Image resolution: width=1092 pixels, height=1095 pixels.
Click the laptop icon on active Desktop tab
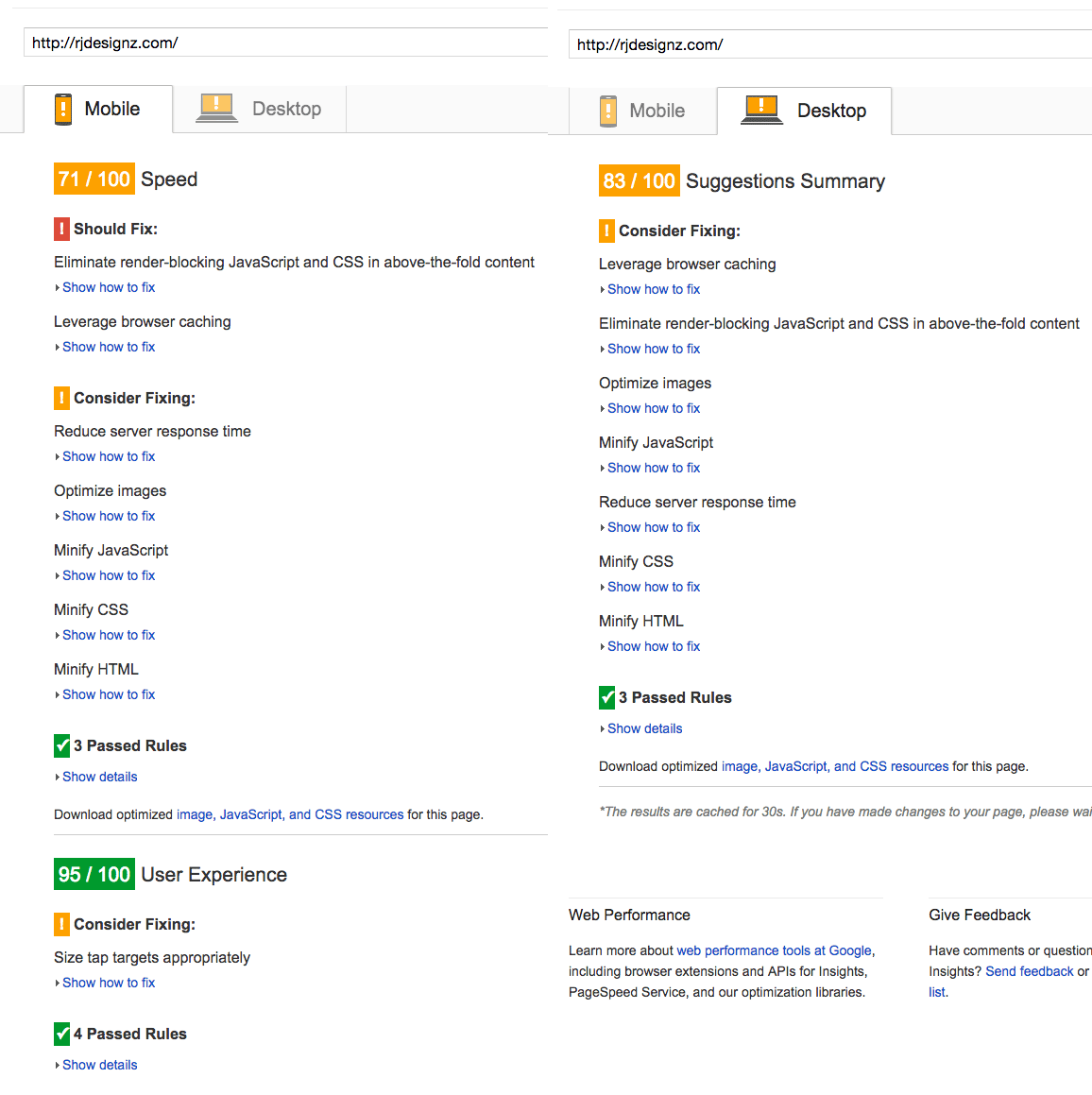761,111
